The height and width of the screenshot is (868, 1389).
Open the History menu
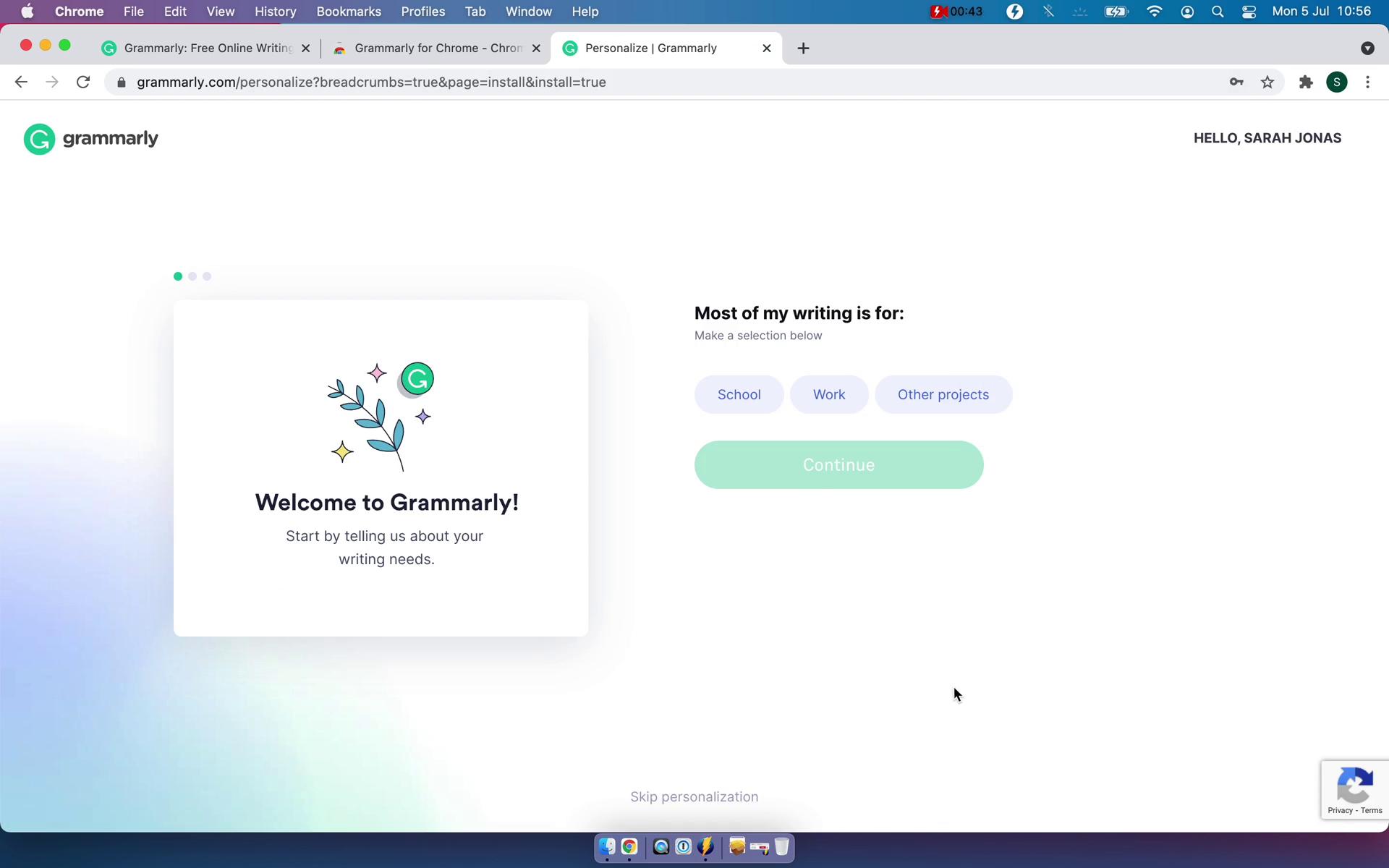275,12
